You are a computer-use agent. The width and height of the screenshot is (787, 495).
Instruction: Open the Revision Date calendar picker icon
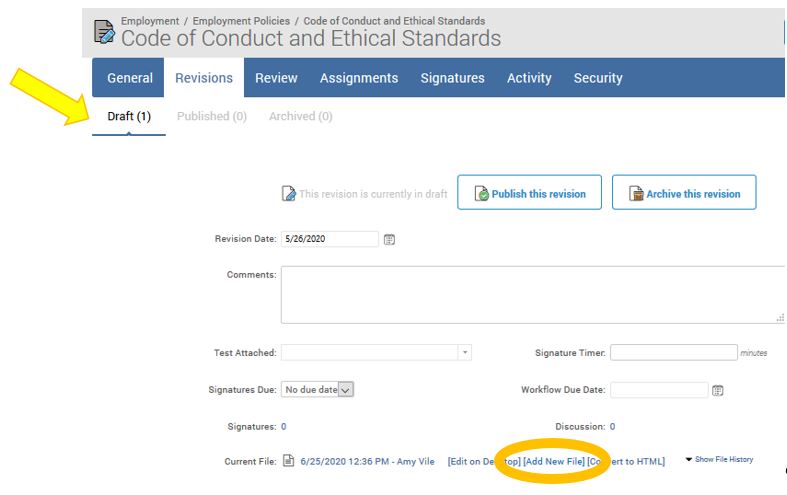click(x=389, y=239)
